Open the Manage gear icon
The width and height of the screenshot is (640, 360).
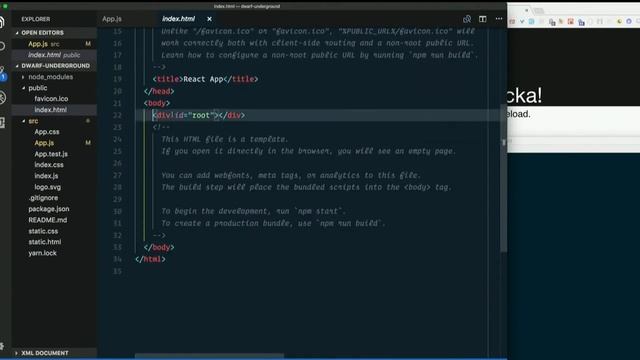[x=2, y=345]
